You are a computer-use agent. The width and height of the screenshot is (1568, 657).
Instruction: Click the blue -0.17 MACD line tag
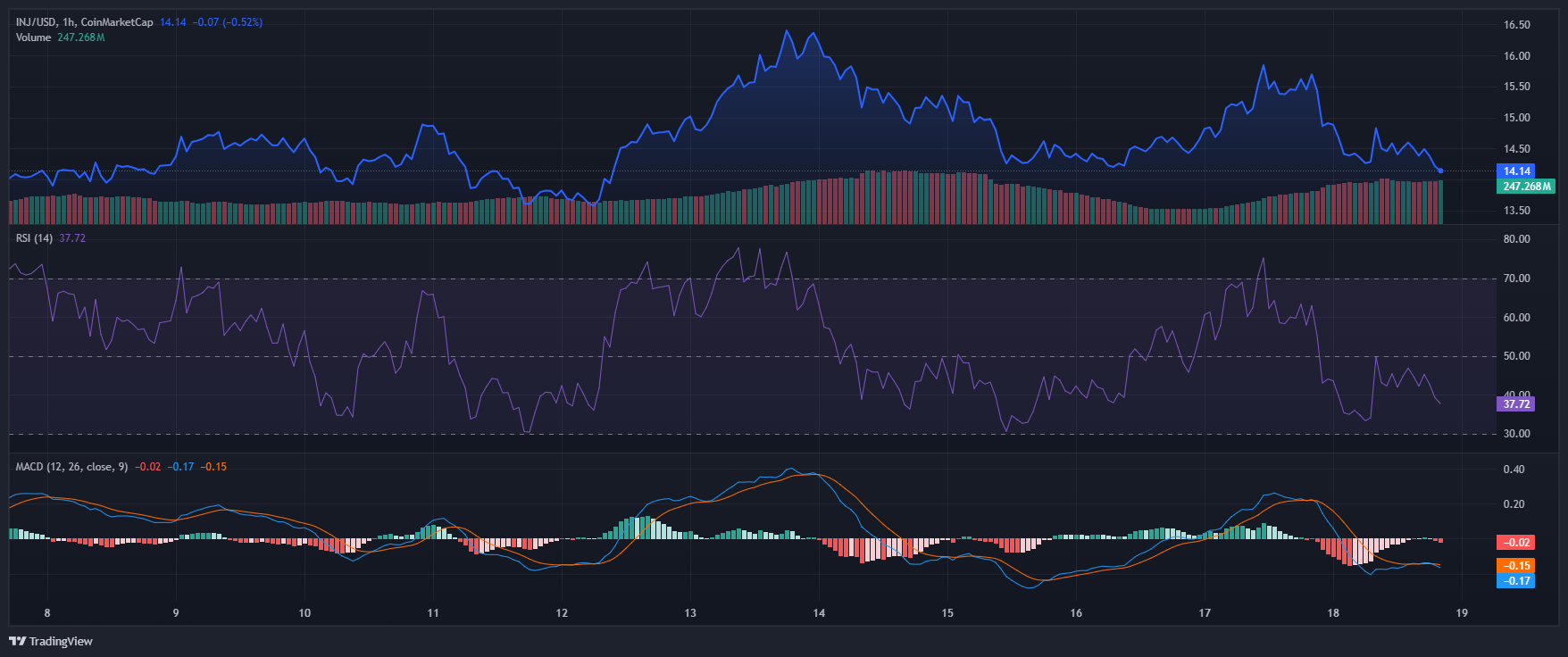click(x=1516, y=581)
